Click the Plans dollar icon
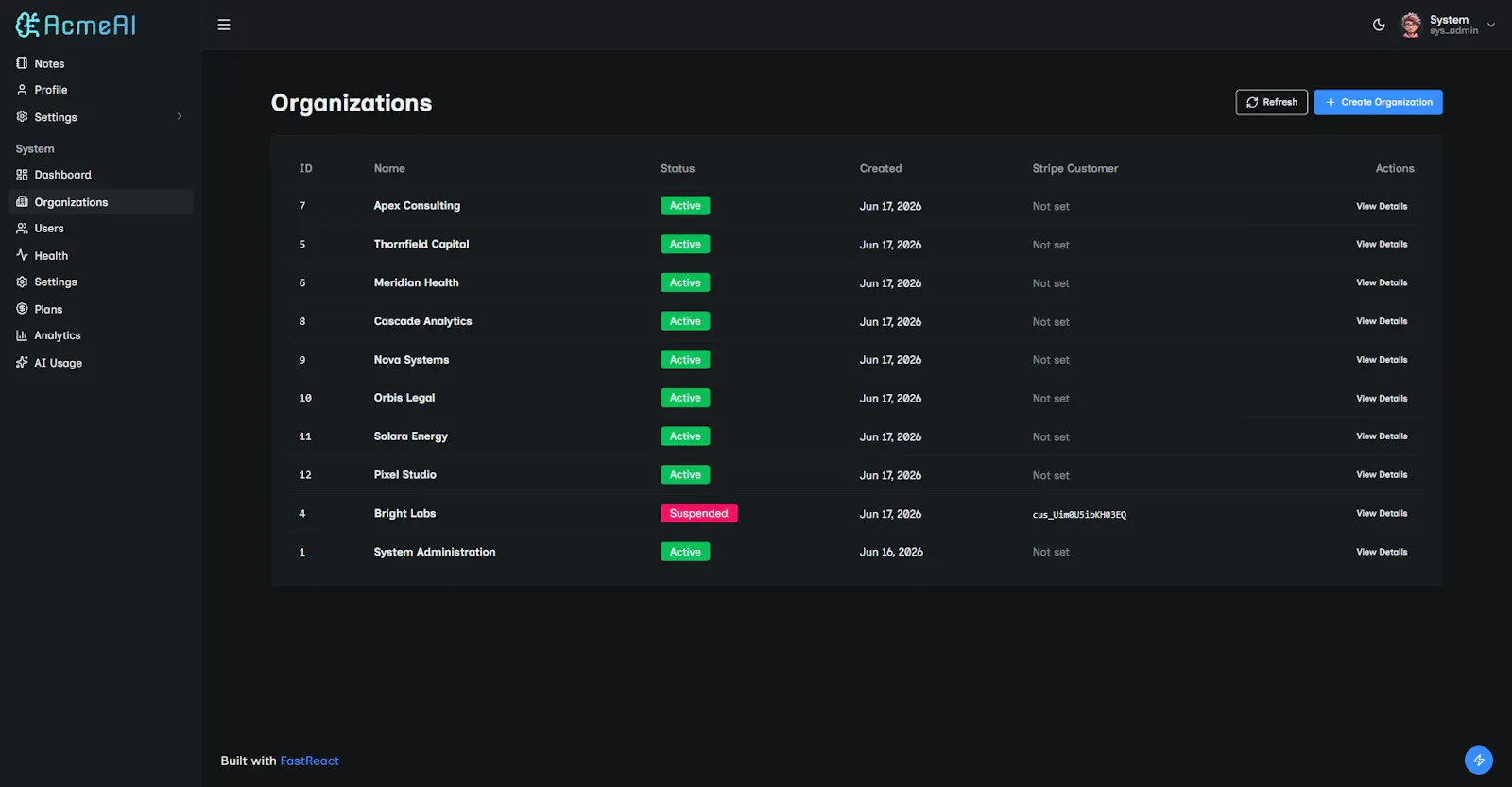This screenshot has width=1512, height=787. point(22,309)
